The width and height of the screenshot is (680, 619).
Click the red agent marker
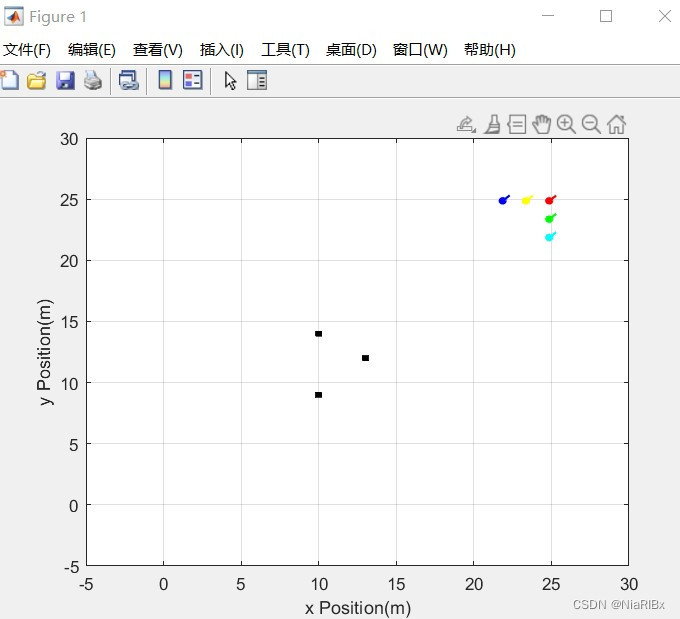click(x=549, y=200)
